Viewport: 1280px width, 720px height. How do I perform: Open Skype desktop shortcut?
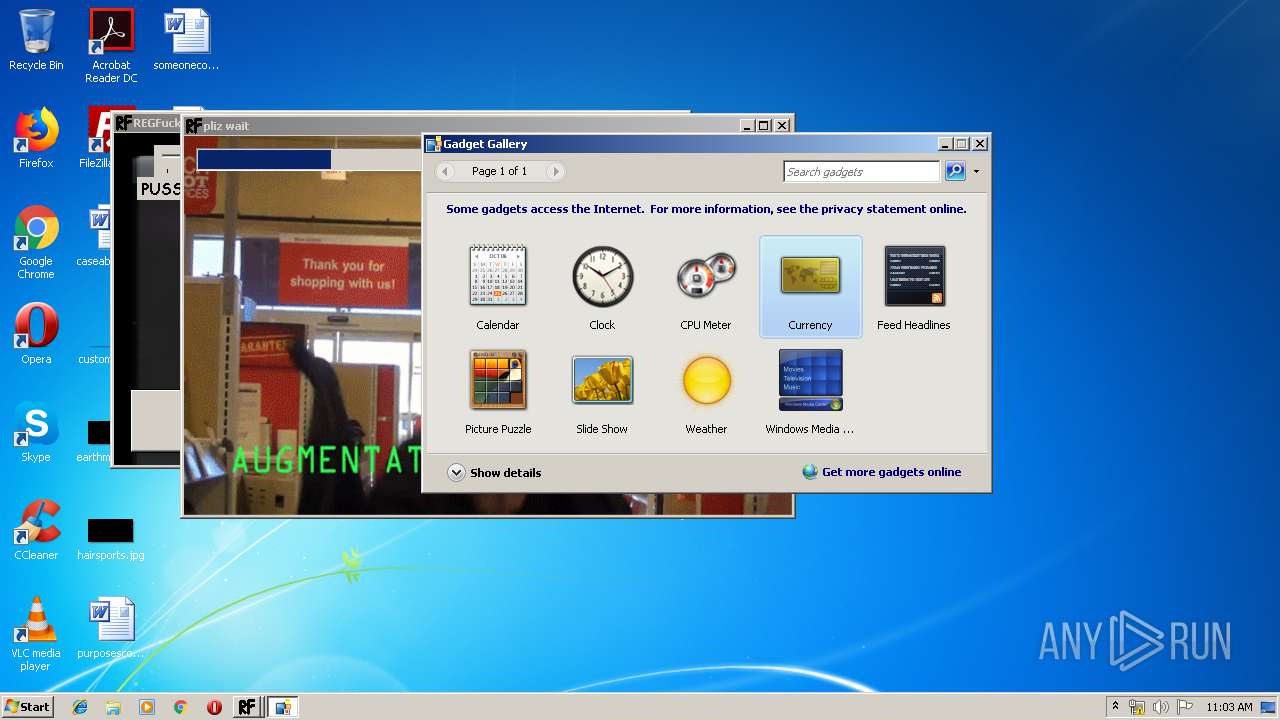[36, 432]
